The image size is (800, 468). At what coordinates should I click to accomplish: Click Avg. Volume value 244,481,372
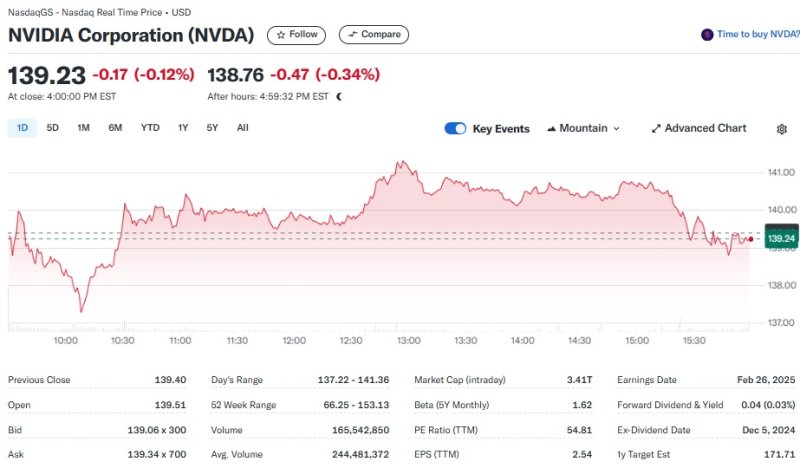coord(361,454)
